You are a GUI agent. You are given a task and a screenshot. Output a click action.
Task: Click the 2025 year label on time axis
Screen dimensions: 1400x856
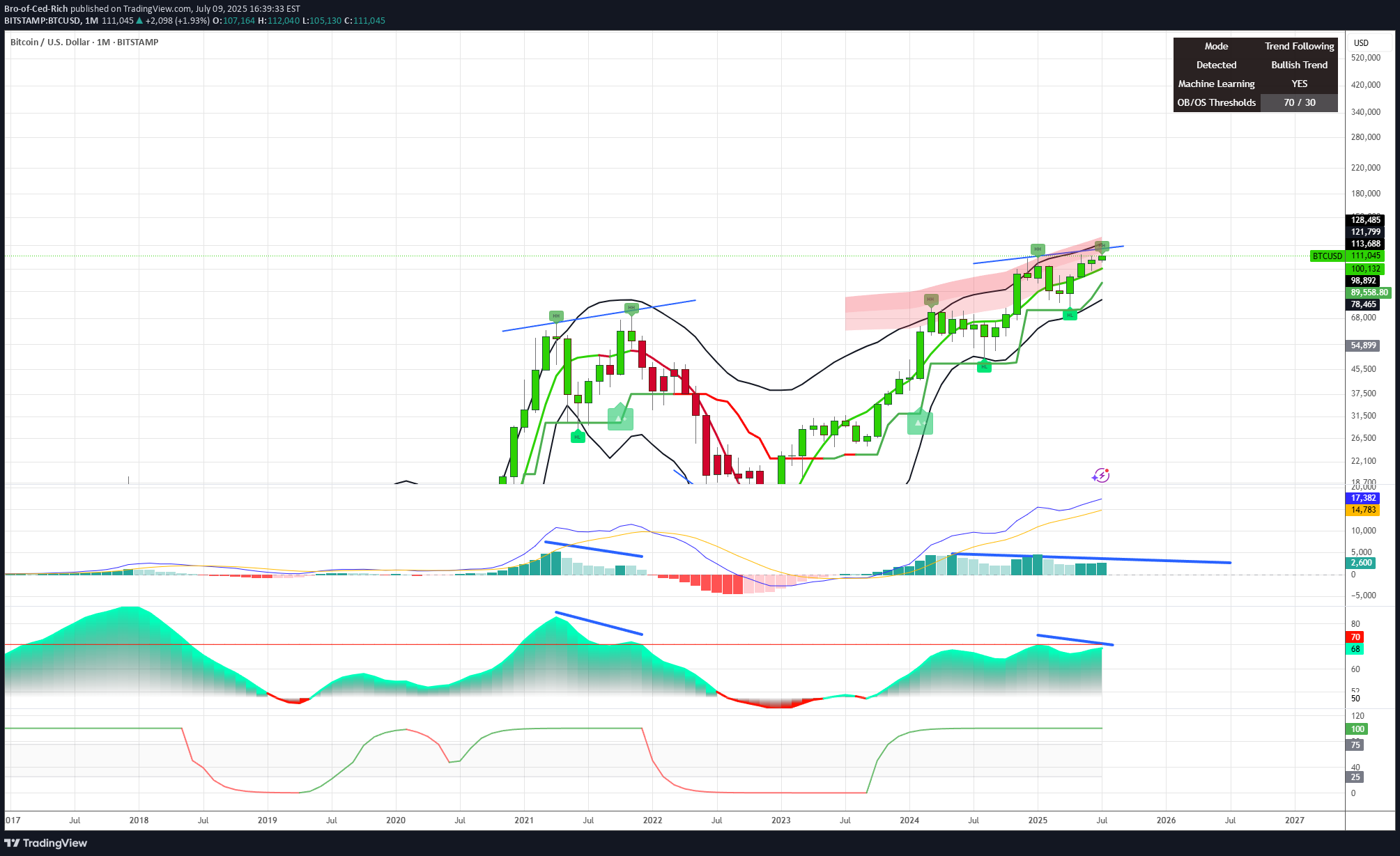point(1038,820)
